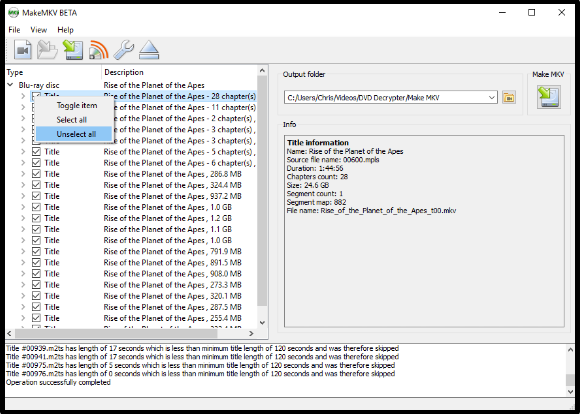Viewport: 580px width, 414px height.
Task: Uncheck the 1.2 GB title checkbox
Action: tap(36, 218)
